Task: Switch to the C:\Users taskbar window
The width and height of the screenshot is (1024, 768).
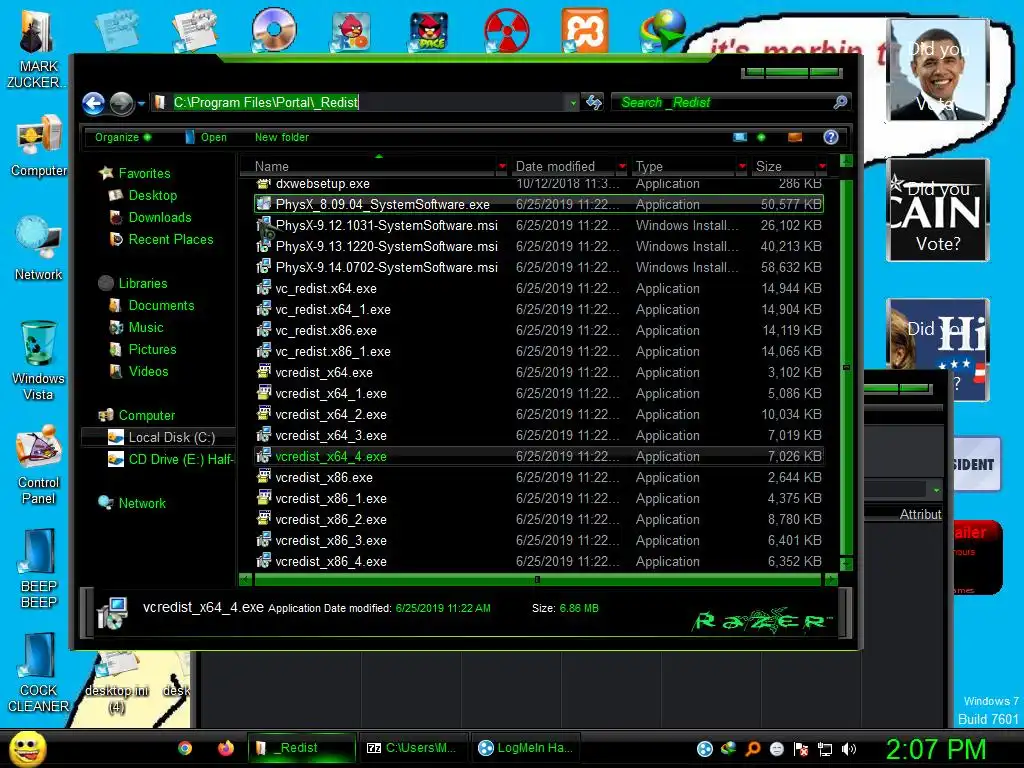Action: (x=413, y=748)
